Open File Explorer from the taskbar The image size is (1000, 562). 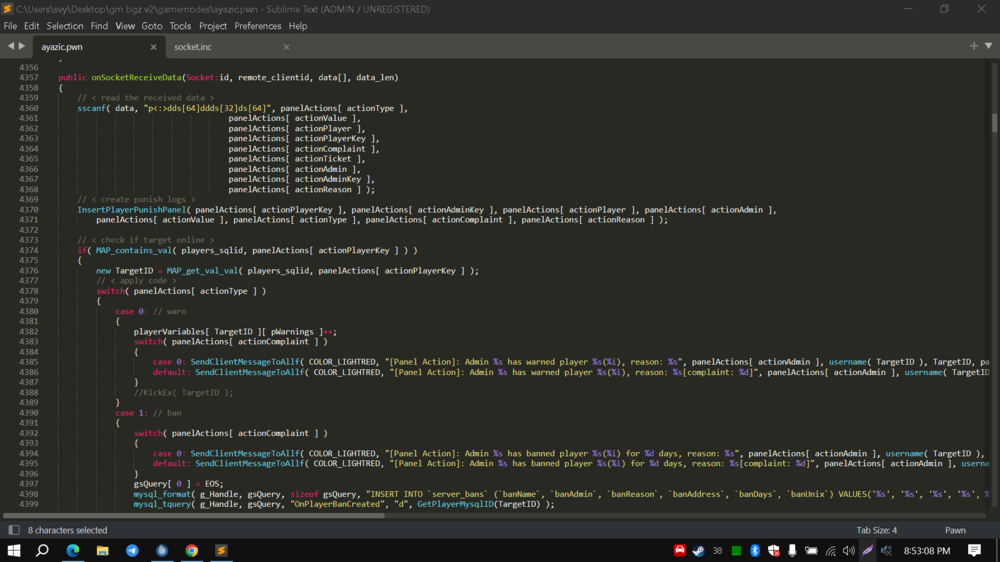click(x=102, y=550)
